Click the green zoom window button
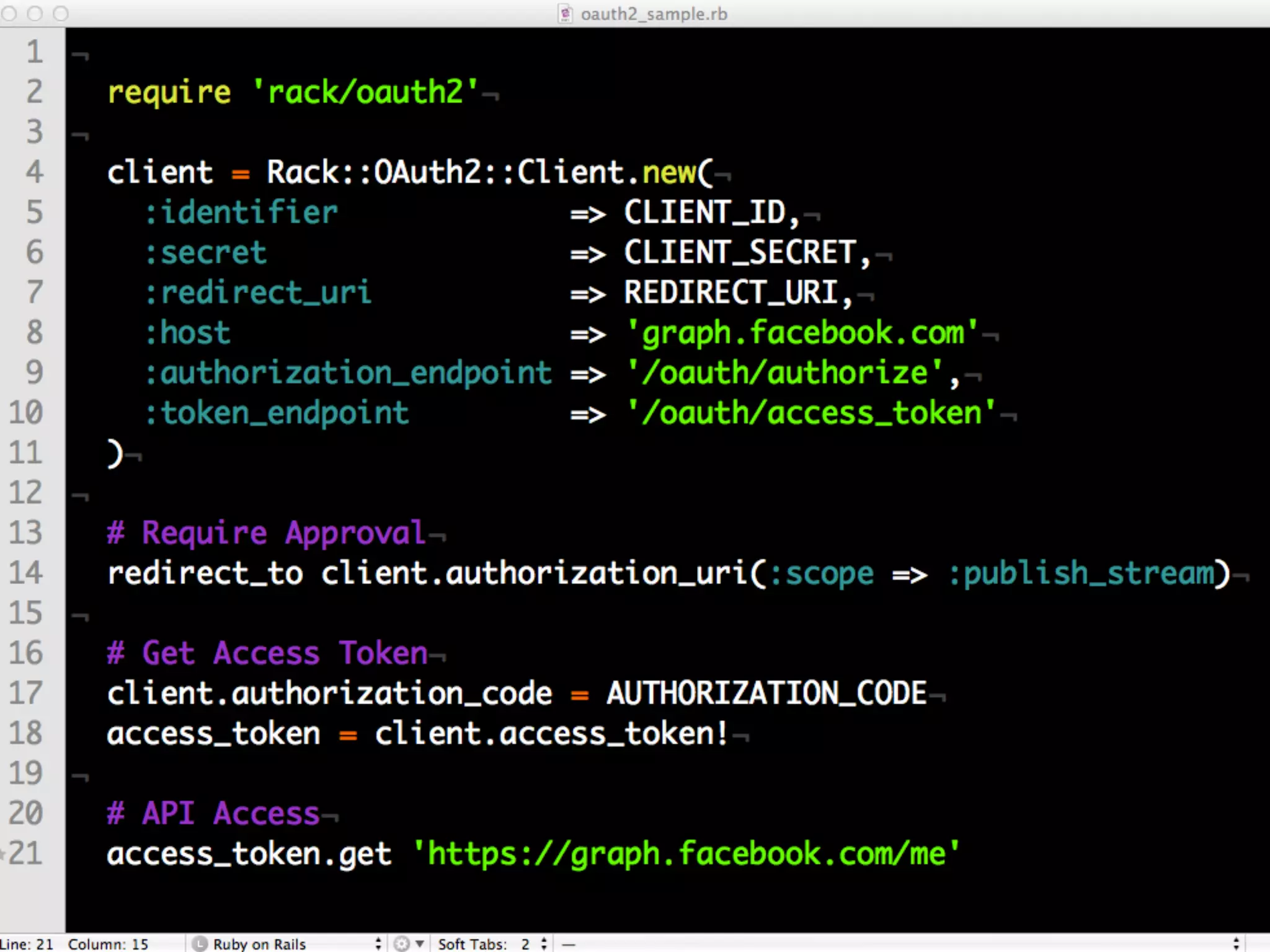 [61, 14]
